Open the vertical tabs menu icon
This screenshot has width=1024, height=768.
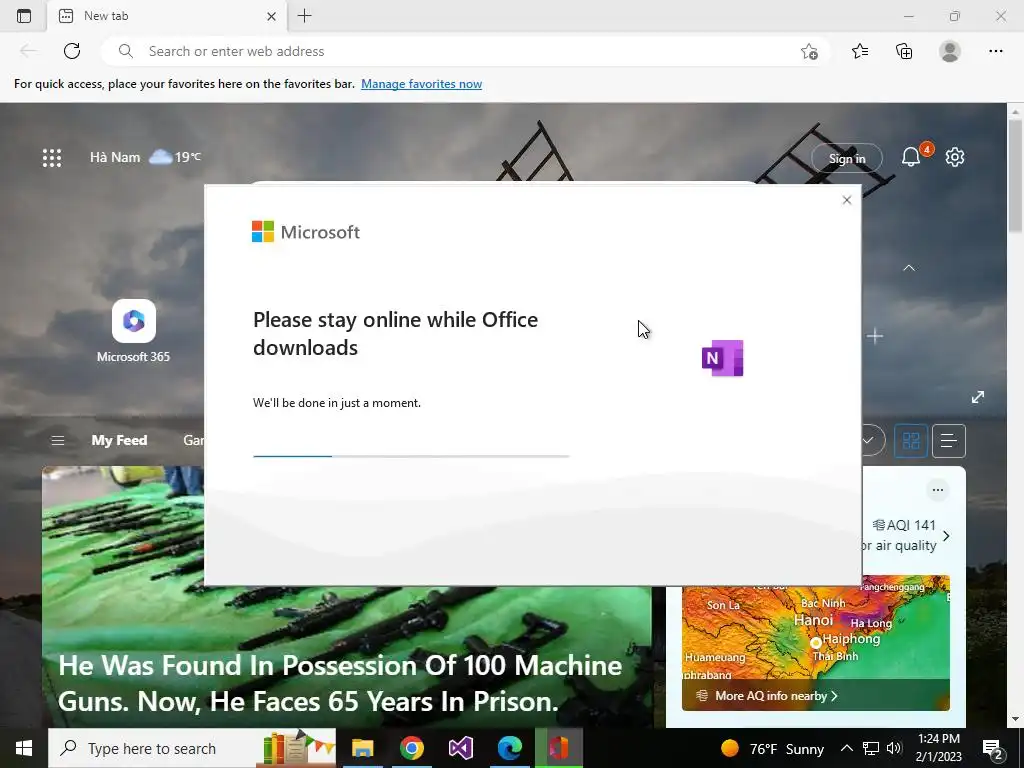tap(24, 16)
